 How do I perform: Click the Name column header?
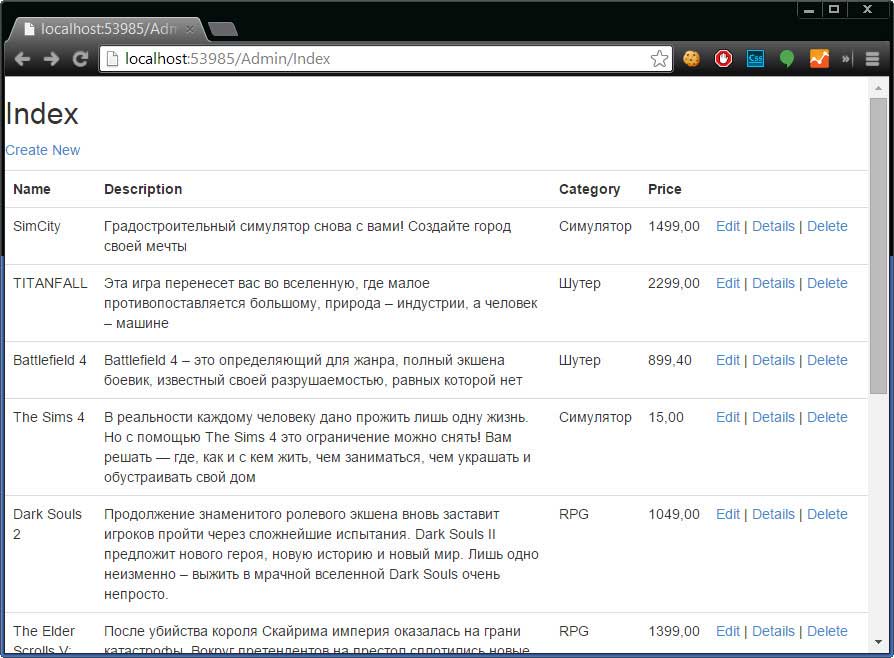[x=32, y=189]
